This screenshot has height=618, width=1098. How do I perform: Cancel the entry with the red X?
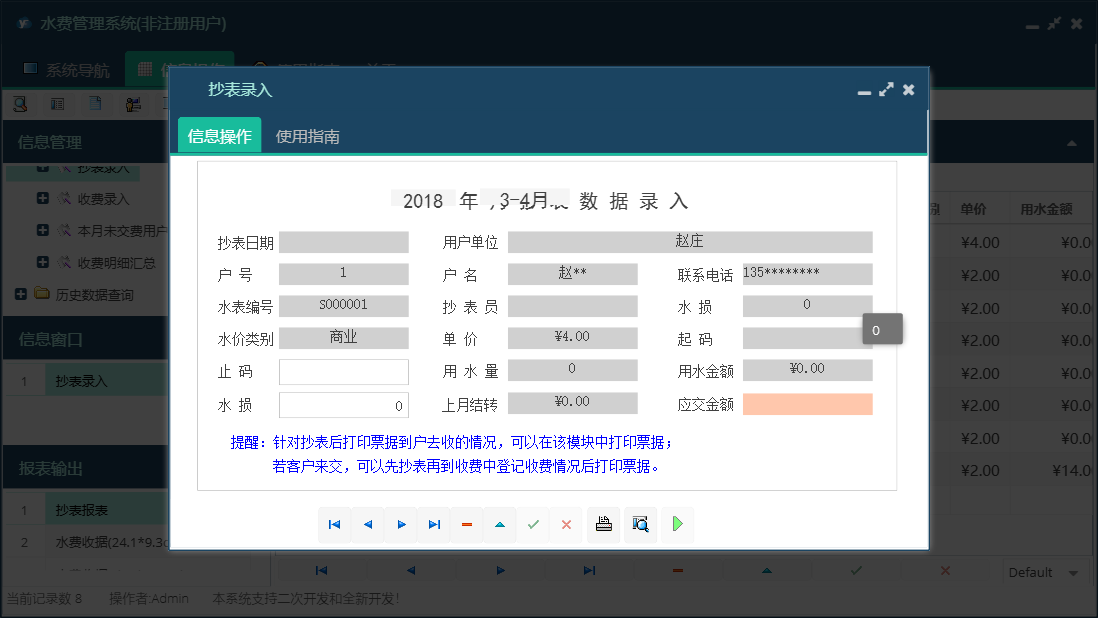pyautogui.click(x=566, y=524)
